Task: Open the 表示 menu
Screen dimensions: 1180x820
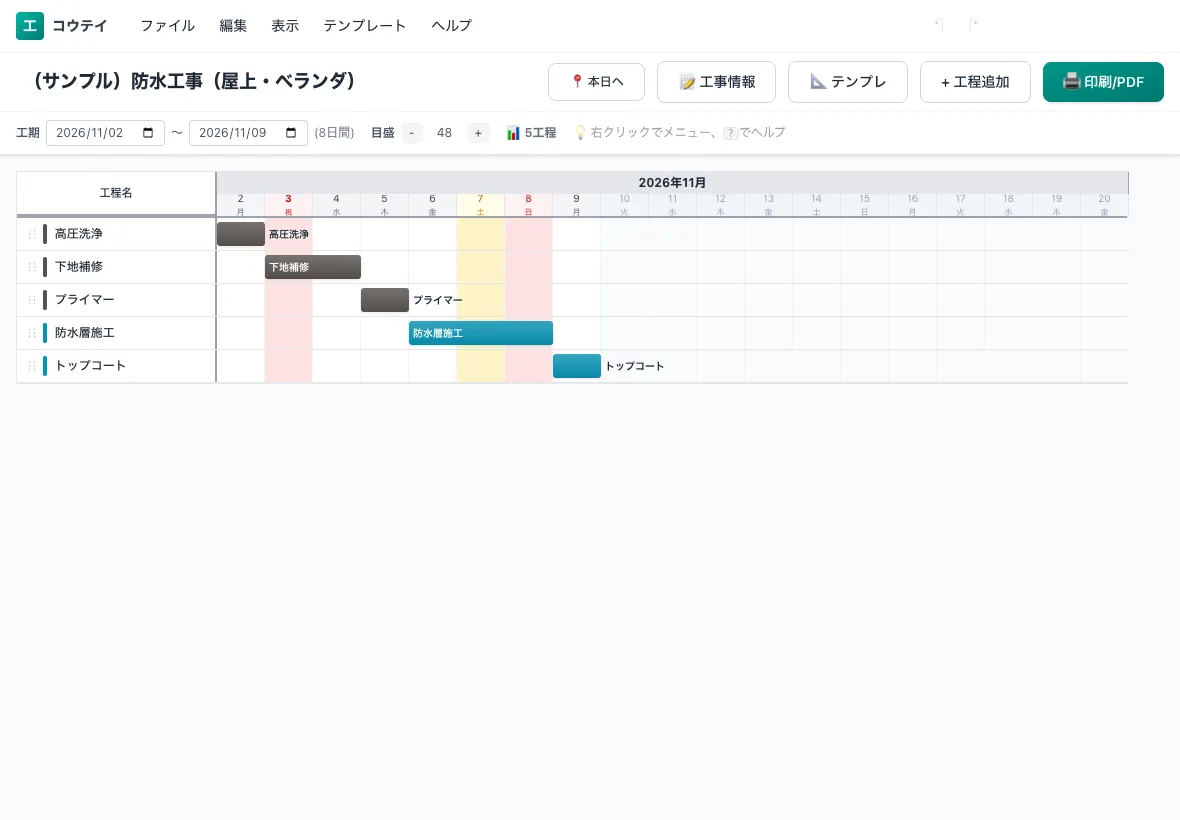Action: tap(285, 26)
